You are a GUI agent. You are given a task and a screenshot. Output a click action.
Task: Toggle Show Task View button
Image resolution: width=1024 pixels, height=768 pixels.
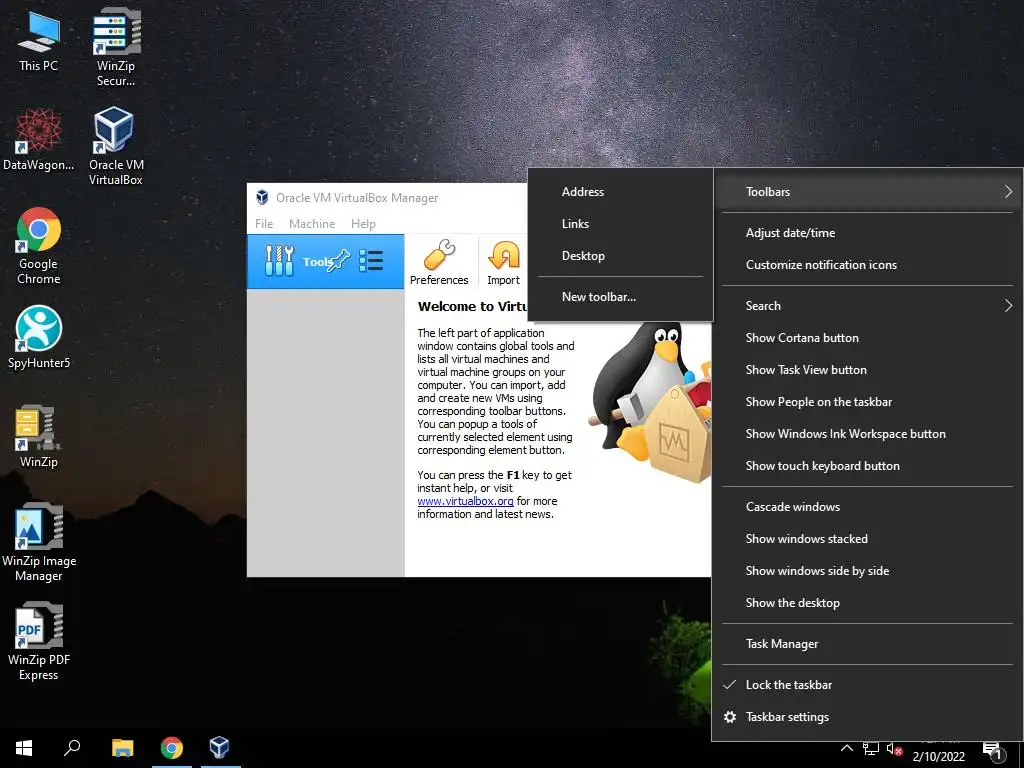[x=867, y=370]
